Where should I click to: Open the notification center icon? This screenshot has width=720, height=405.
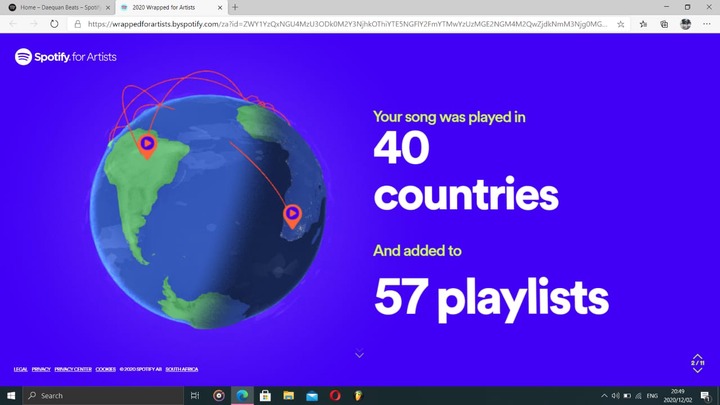click(706, 395)
